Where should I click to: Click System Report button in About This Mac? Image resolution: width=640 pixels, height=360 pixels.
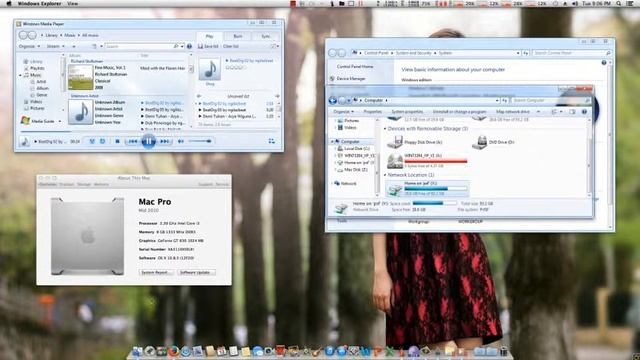click(157, 272)
